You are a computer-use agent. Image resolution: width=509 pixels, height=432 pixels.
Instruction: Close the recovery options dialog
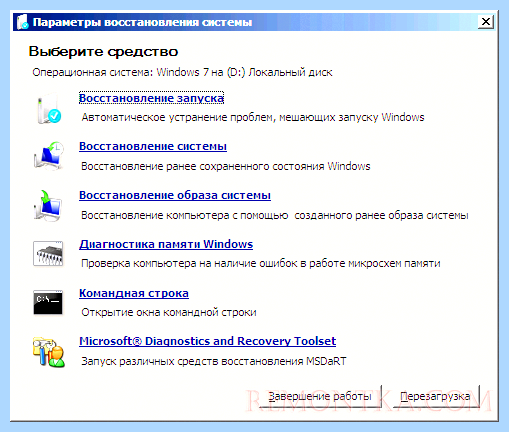point(486,22)
